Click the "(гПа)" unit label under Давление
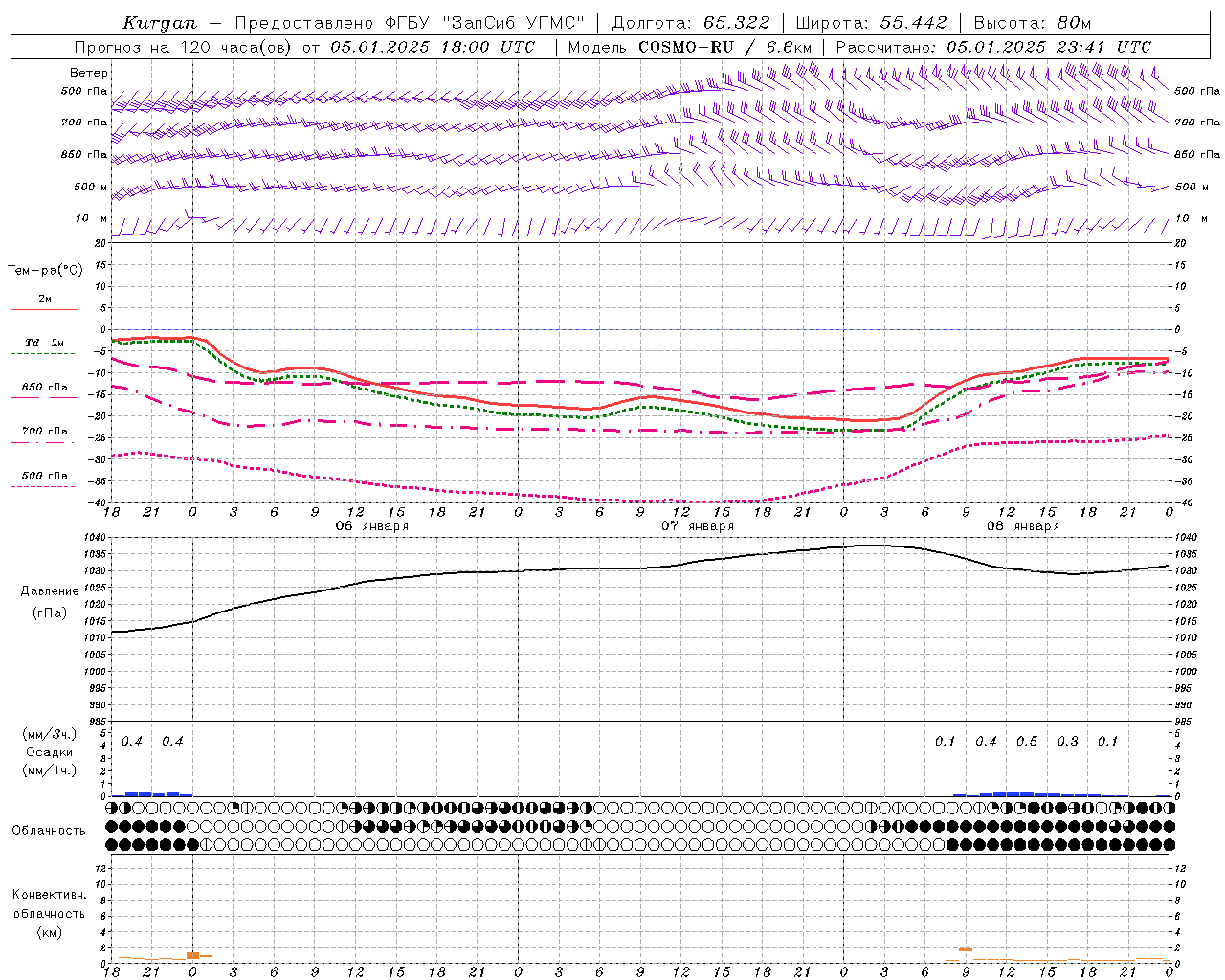This screenshot has height=980, width=1225. point(49,613)
